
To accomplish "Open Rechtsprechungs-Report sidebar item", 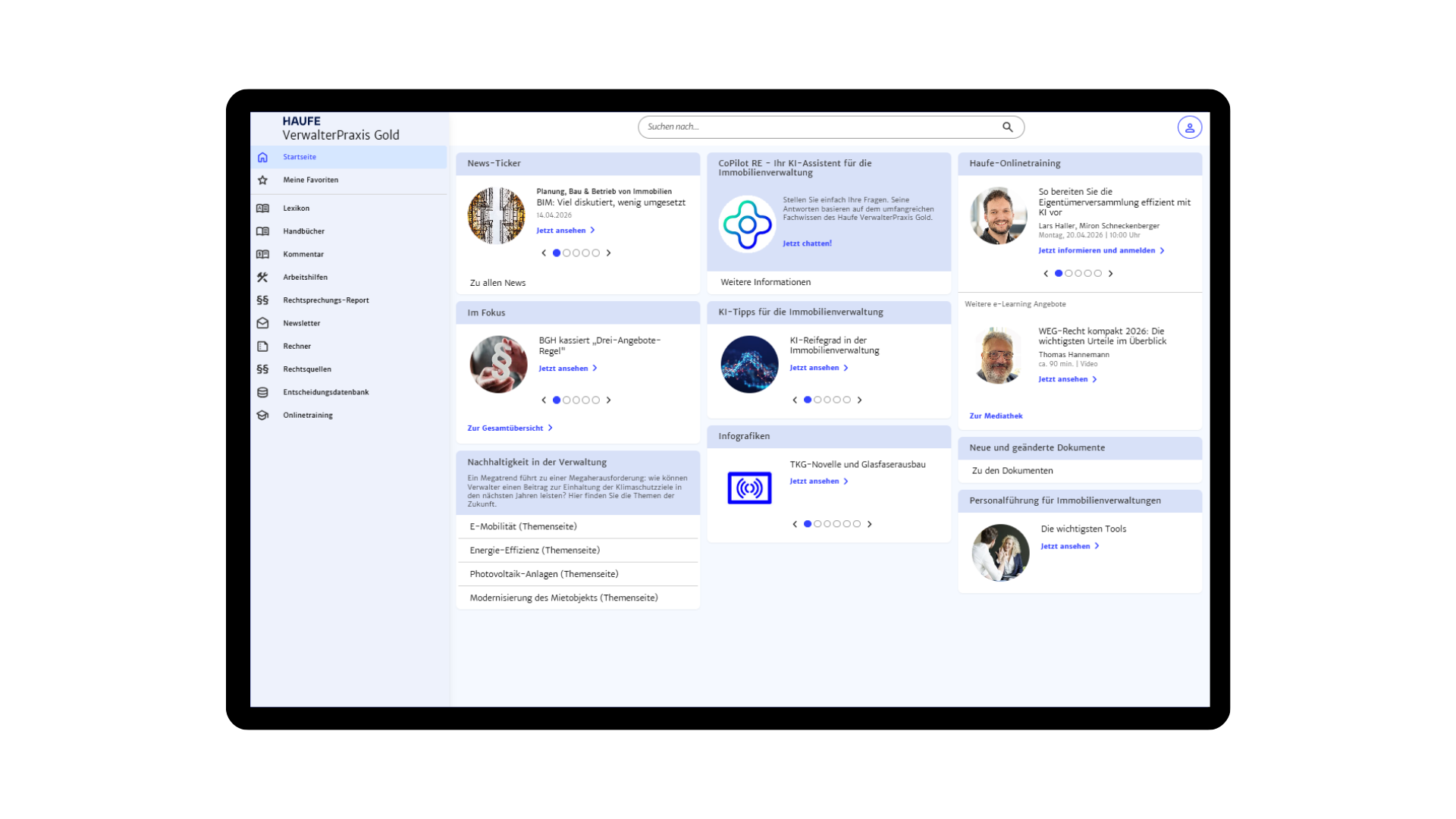I will 325,300.
